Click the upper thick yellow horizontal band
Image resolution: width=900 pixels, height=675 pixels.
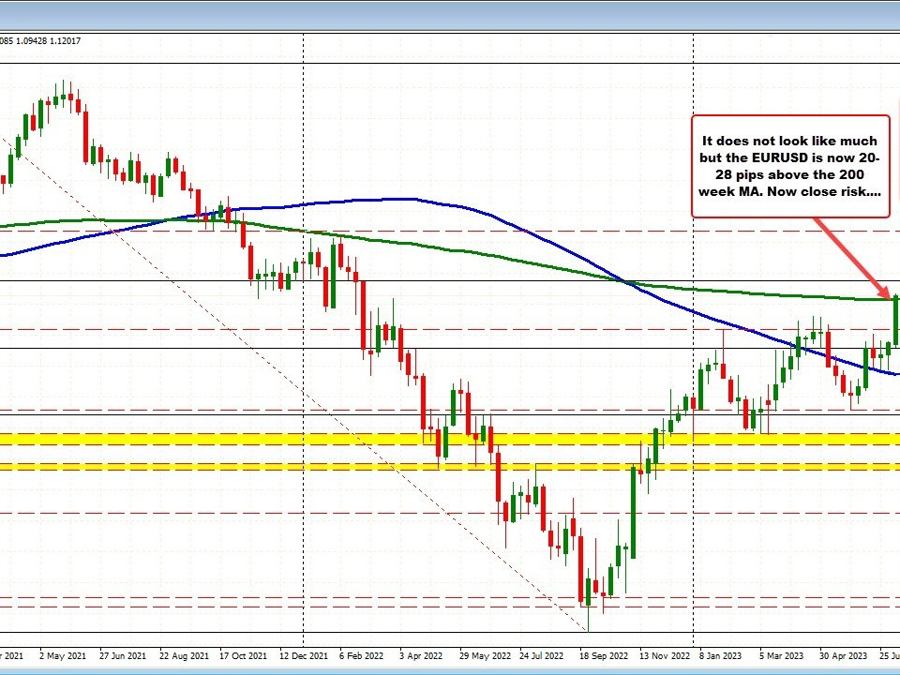(450, 440)
